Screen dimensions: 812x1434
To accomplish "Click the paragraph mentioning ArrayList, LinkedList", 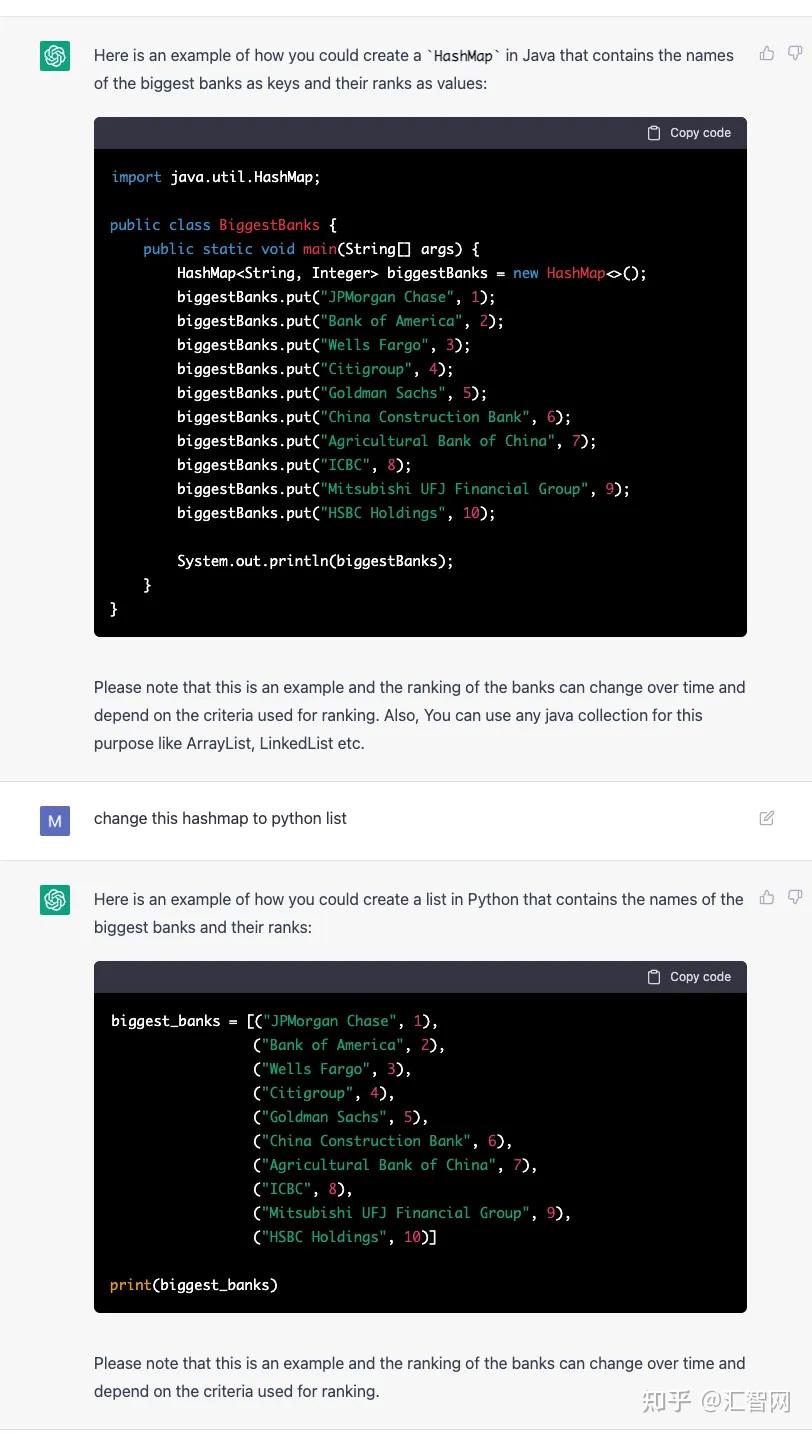I will coord(419,715).
